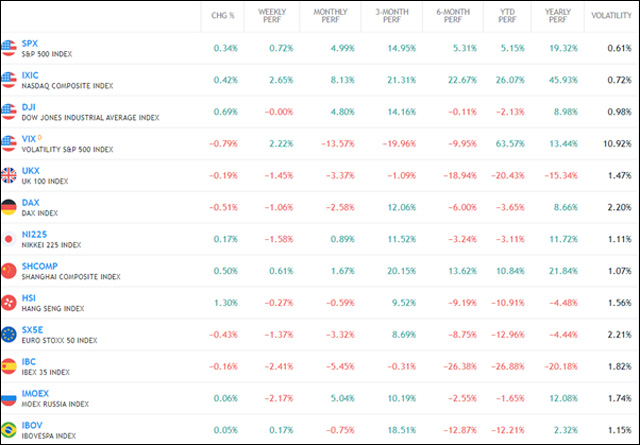Click the UK flag icon for UKX
This screenshot has height=445, width=640.
(x=9, y=176)
